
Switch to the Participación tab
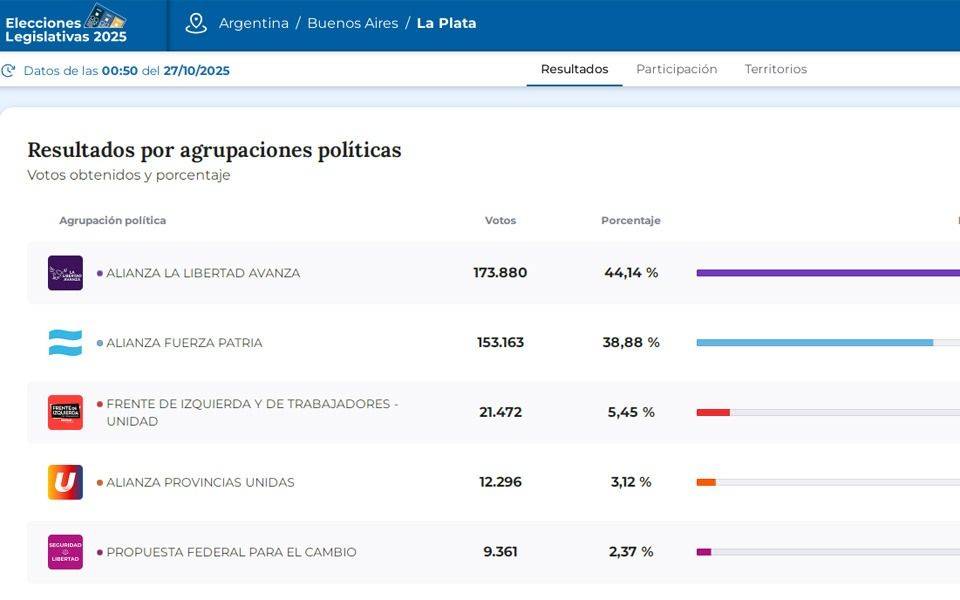[x=676, y=69]
